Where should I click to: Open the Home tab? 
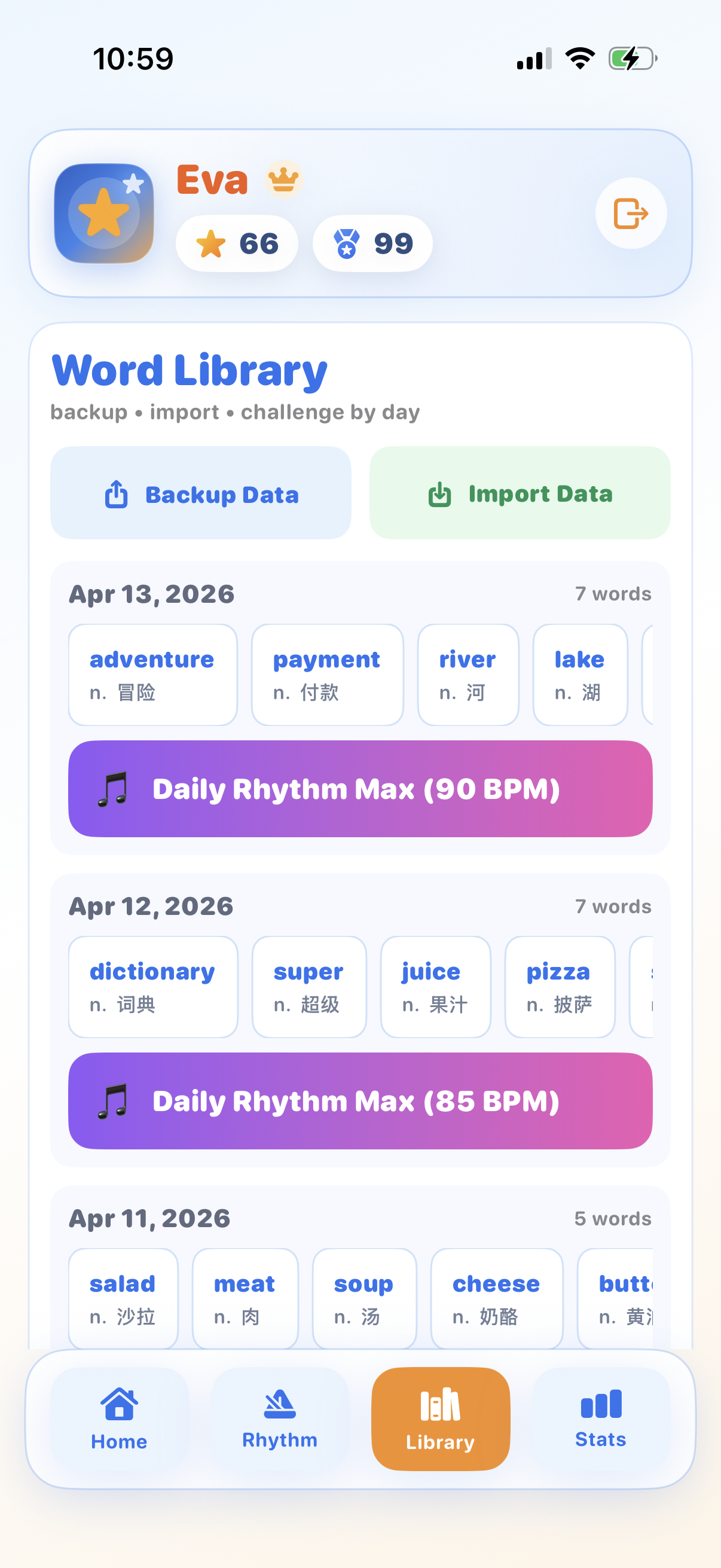119,1418
